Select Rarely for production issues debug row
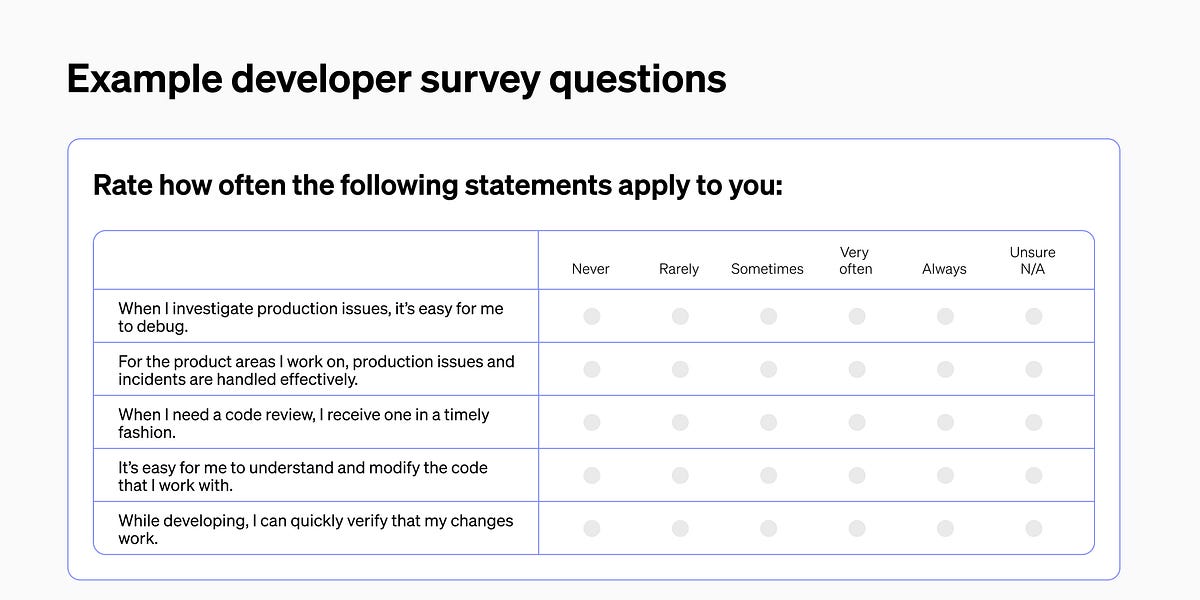 click(680, 316)
